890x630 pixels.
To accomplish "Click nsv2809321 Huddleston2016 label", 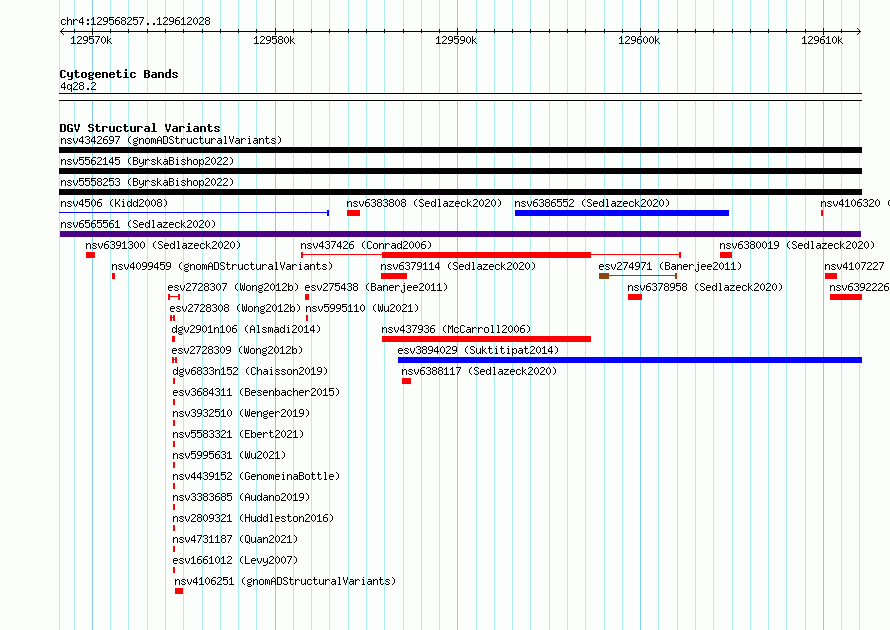I will tap(253, 518).
